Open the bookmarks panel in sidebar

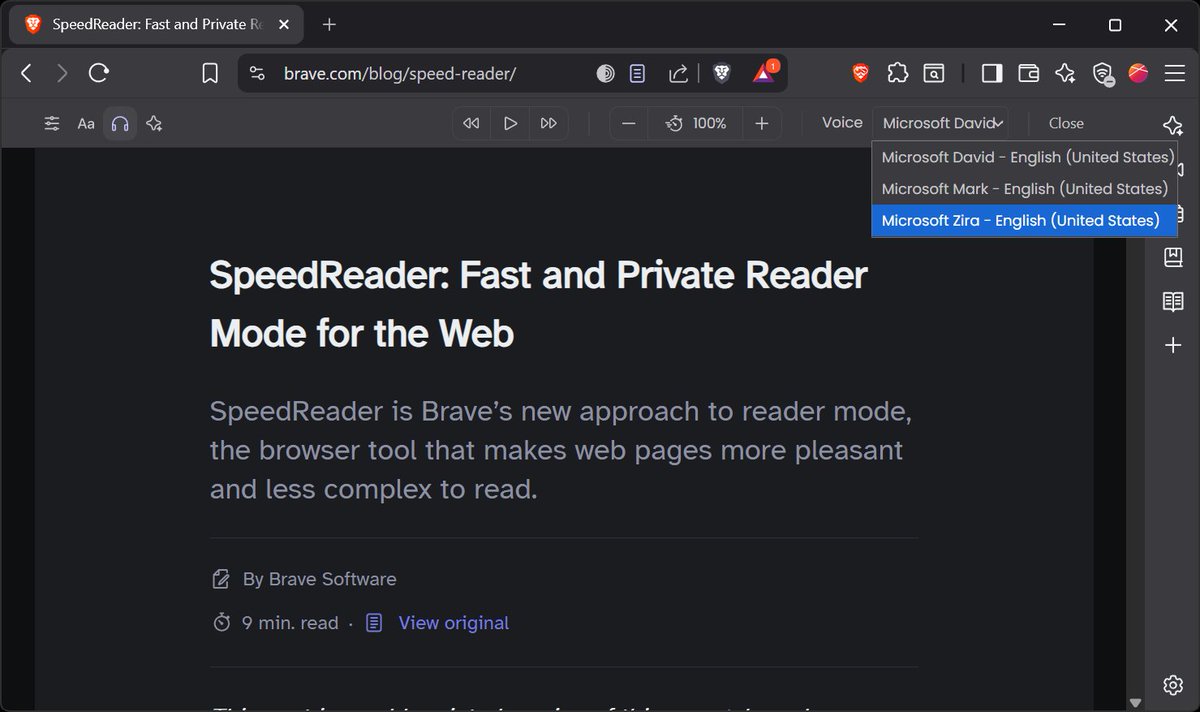click(1173, 258)
